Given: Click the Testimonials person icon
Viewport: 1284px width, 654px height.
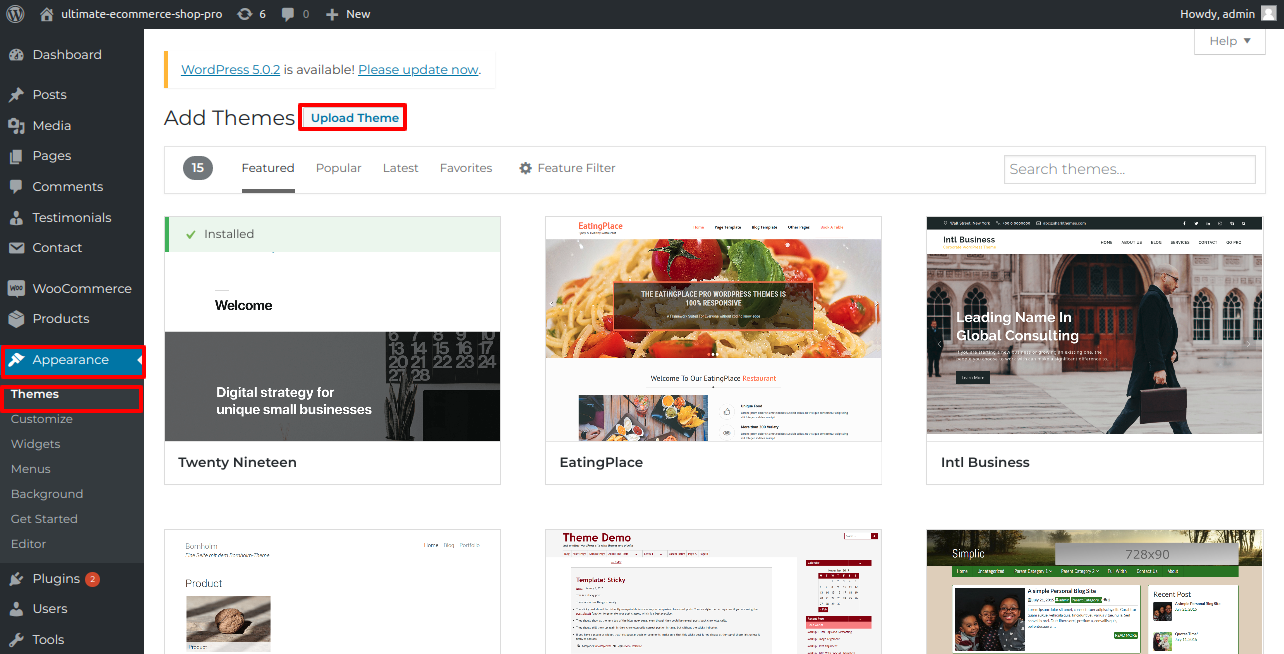Looking at the screenshot, I should click(x=16, y=218).
